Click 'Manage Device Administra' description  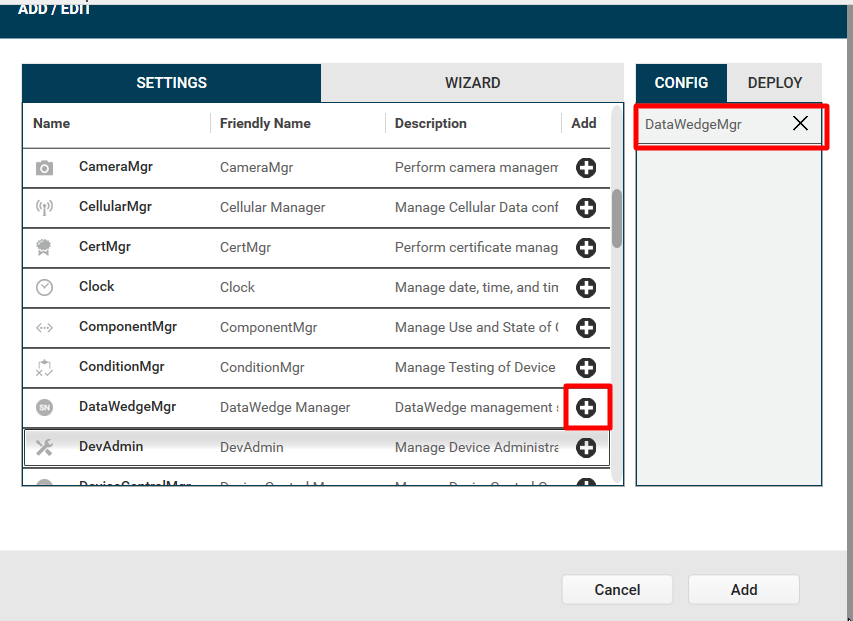tap(477, 447)
